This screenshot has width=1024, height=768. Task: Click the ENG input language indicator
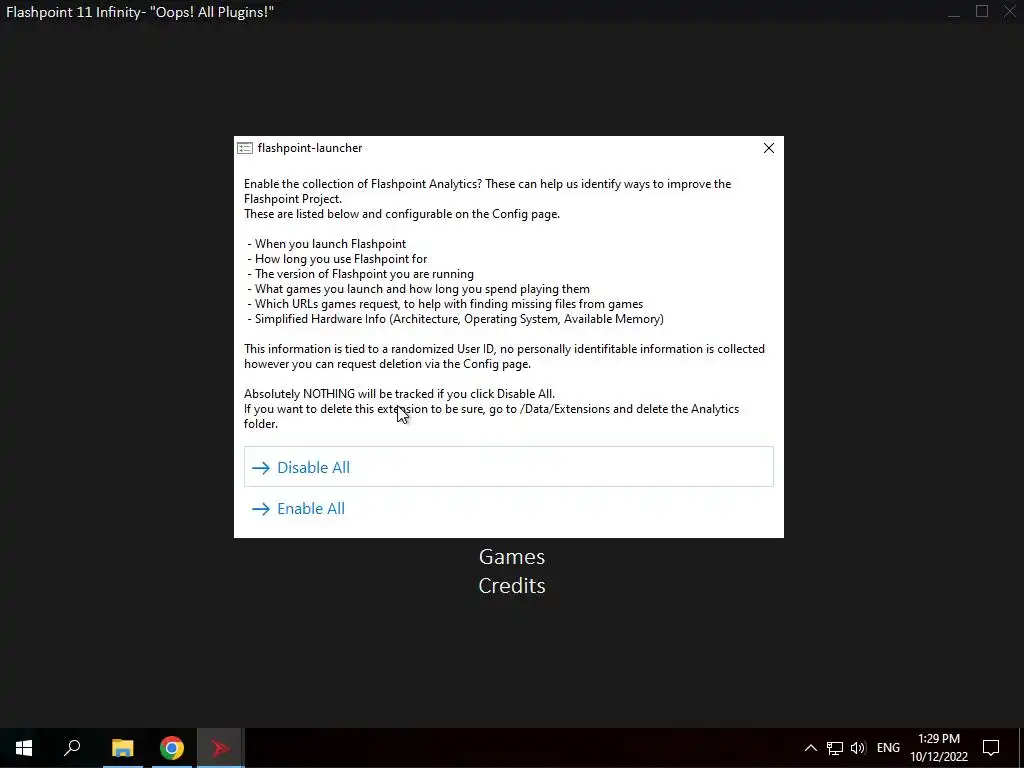pyautogui.click(x=888, y=748)
